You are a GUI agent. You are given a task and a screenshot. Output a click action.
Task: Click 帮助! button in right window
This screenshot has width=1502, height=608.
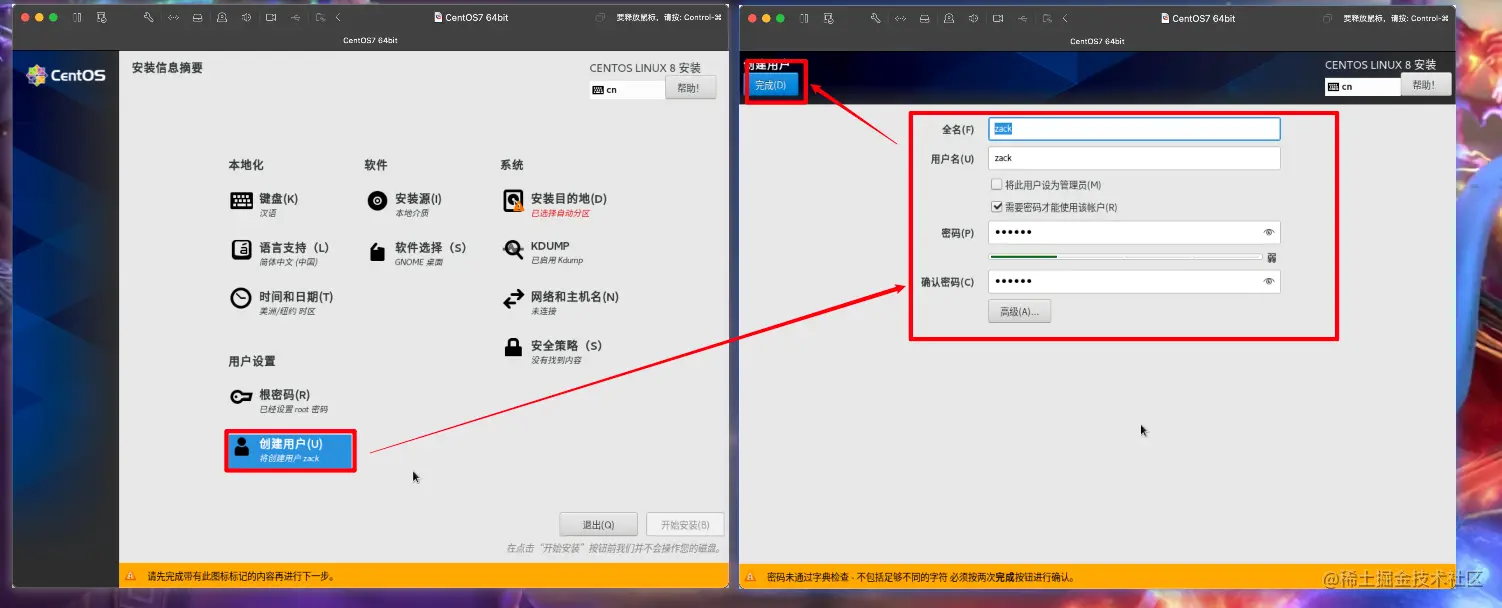[1424, 85]
